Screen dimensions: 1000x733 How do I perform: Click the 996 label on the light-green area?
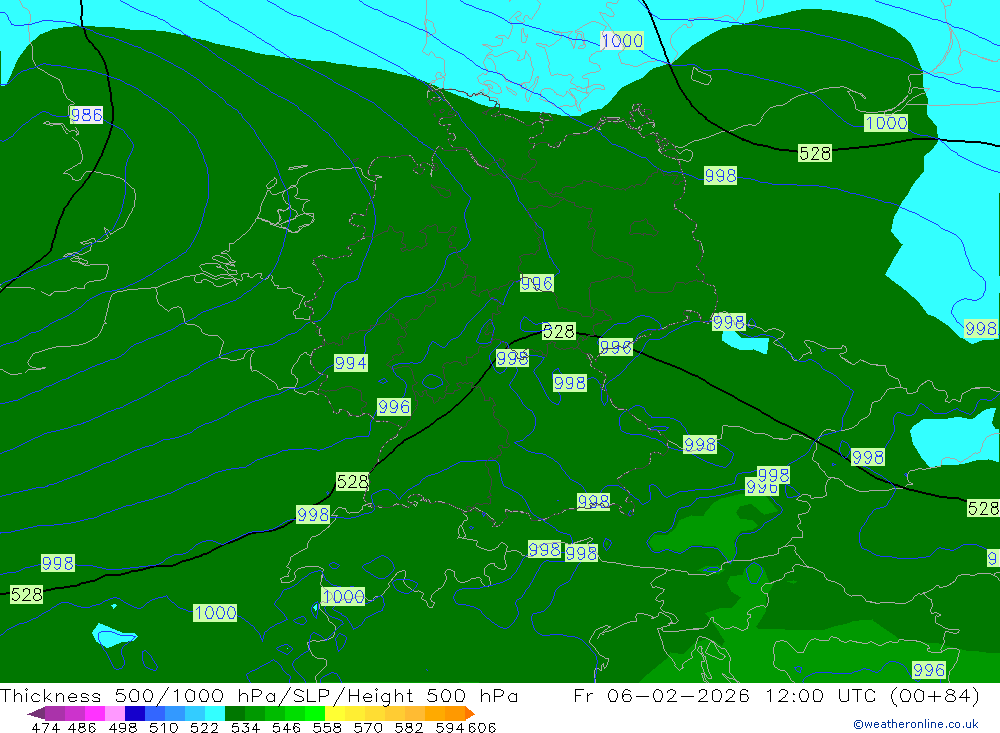929,669
